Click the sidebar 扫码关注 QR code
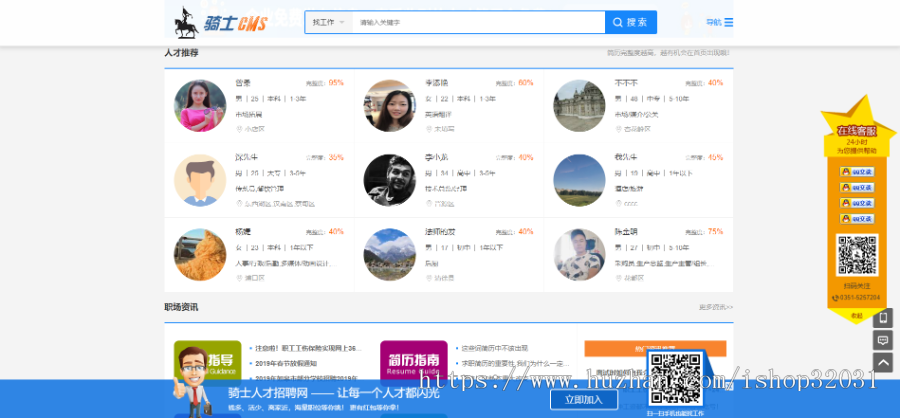Viewport: 900px width, 418px height. (x=856, y=255)
